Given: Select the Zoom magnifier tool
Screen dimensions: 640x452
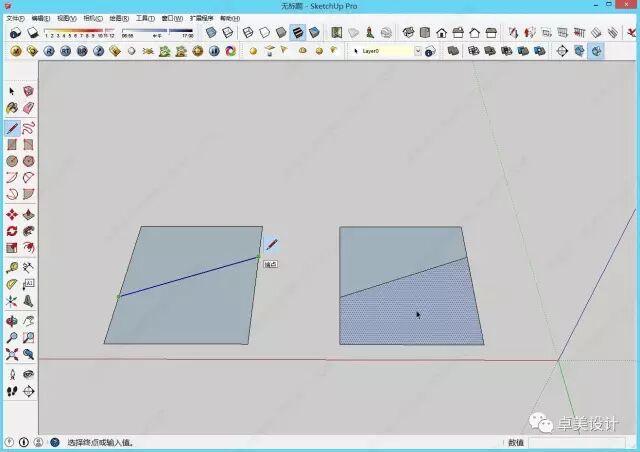Looking at the screenshot, I should (x=12, y=338).
